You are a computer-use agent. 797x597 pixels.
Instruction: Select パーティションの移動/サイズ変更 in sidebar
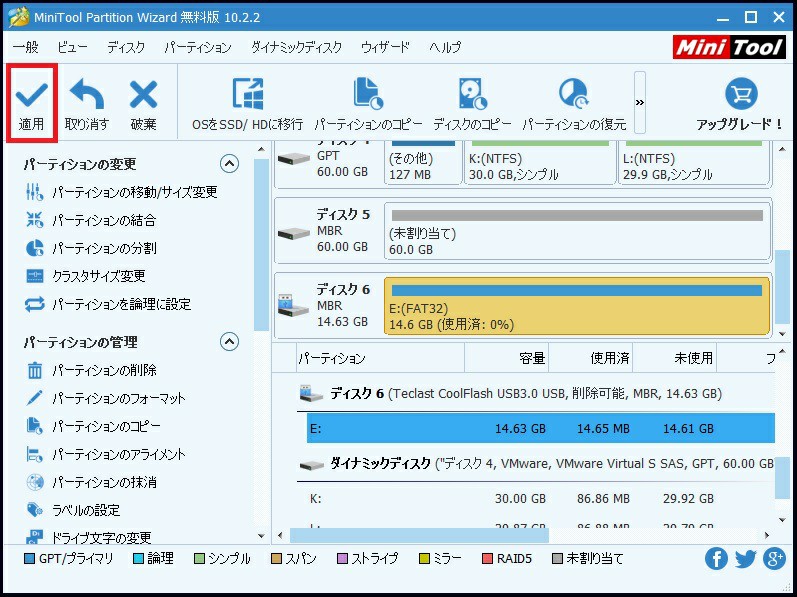pyautogui.click(x=134, y=192)
